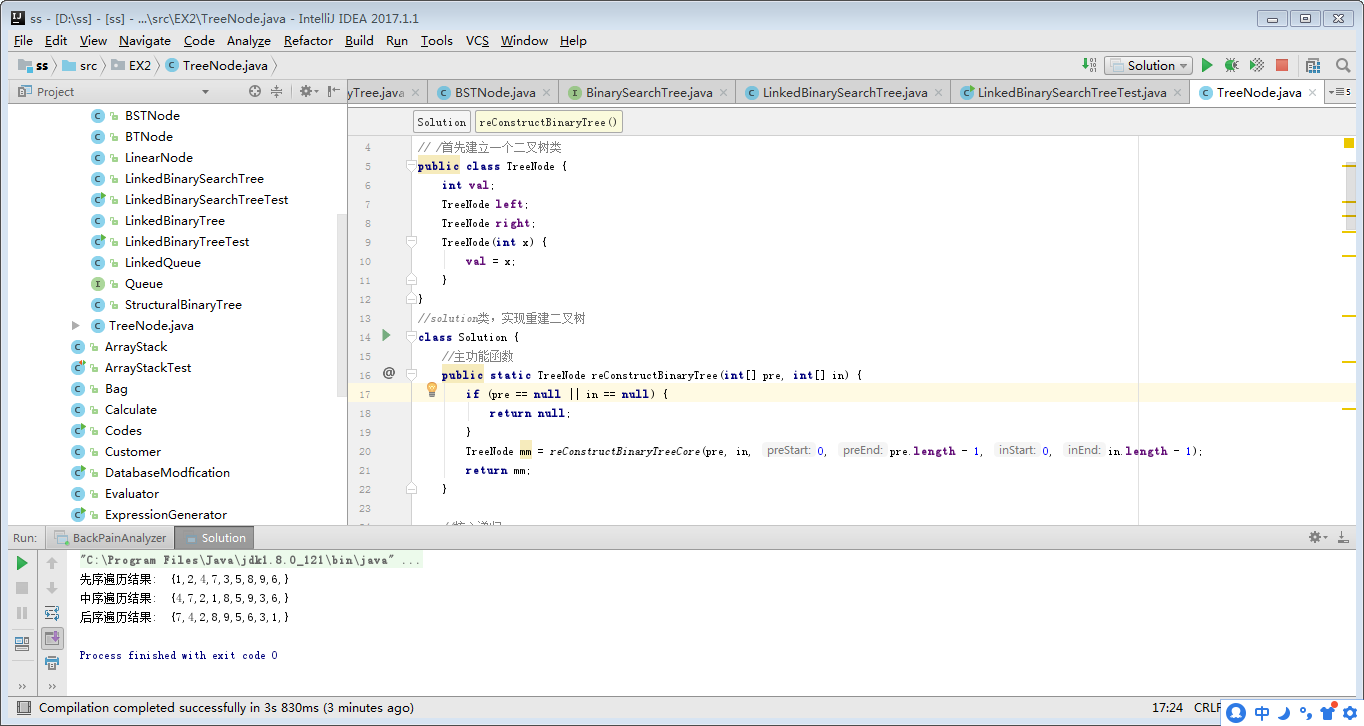The height and width of the screenshot is (726, 1364).
Task: Click the down stack trace arrow
Action: [x=52, y=588]
